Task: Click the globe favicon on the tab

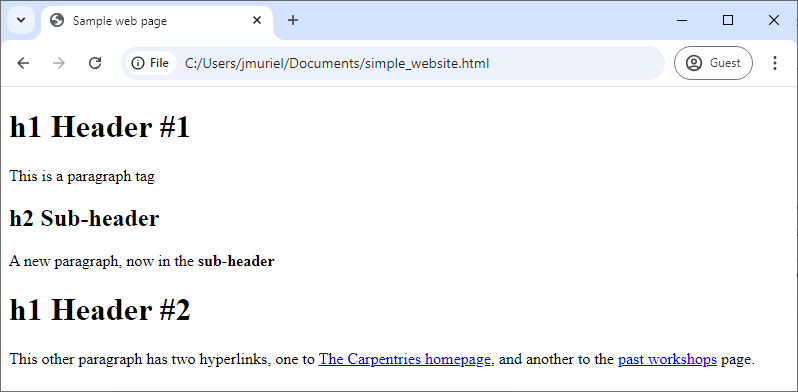Action: pyautogui.click(x=57, y=20)
